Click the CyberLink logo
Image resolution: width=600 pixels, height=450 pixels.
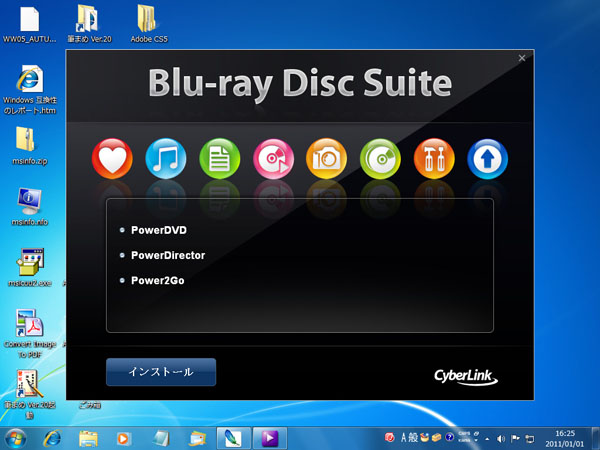coord(466,377)
